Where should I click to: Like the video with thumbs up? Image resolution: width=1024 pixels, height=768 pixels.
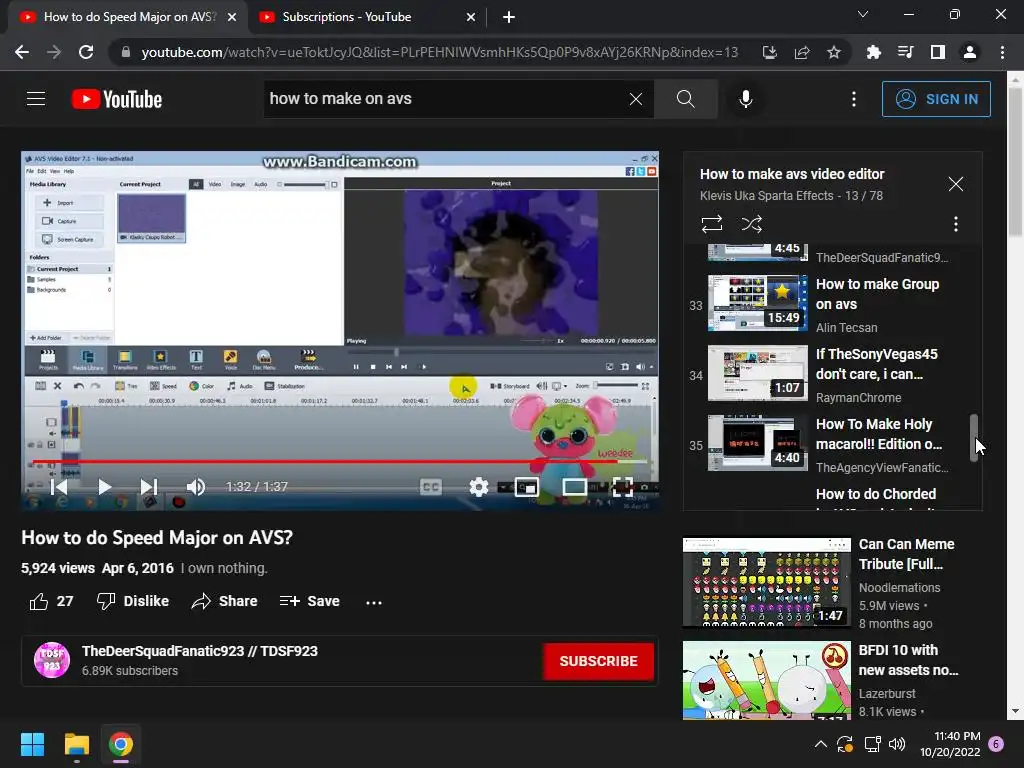tap(52, 601)
